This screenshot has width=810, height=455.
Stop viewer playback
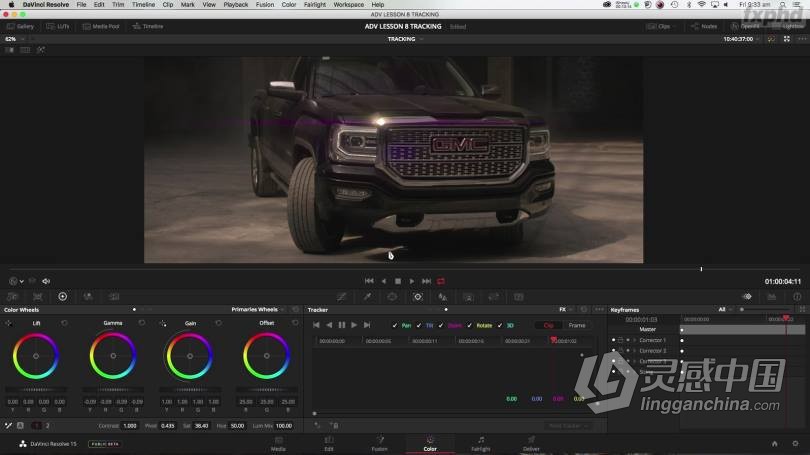point(397,281)
